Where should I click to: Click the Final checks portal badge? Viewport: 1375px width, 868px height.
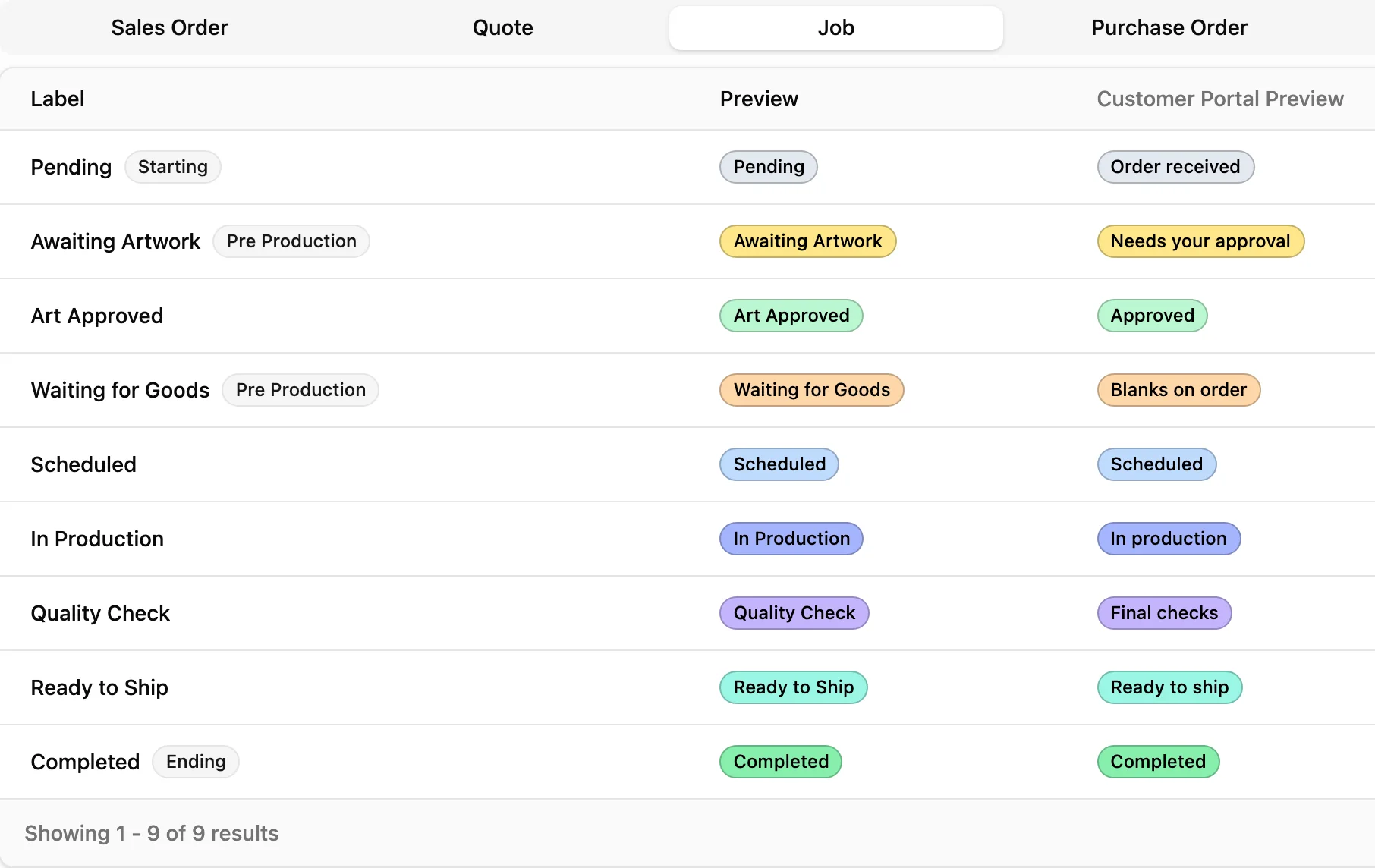[x=1164, y=613]
